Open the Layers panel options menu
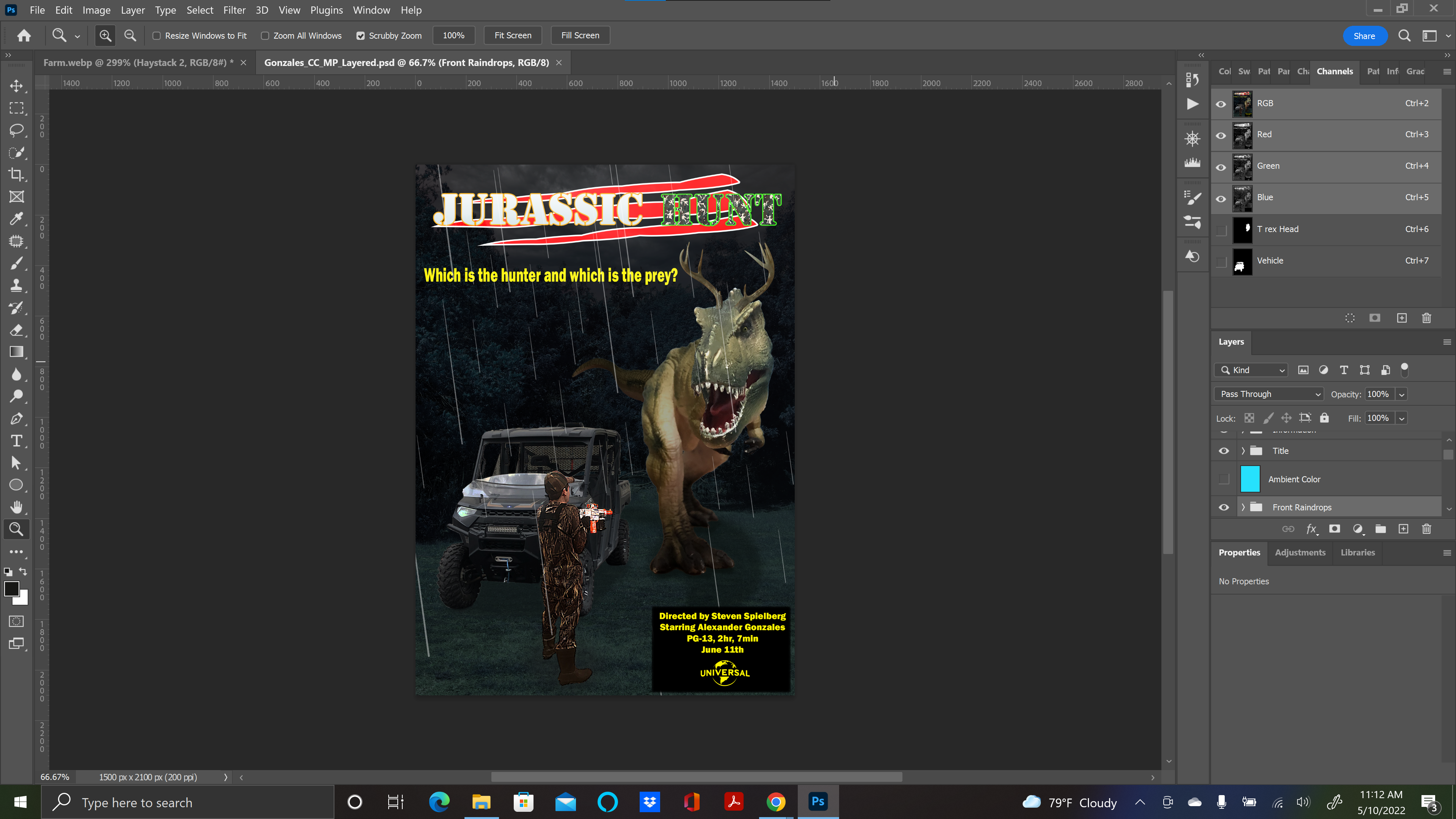 1447,342
